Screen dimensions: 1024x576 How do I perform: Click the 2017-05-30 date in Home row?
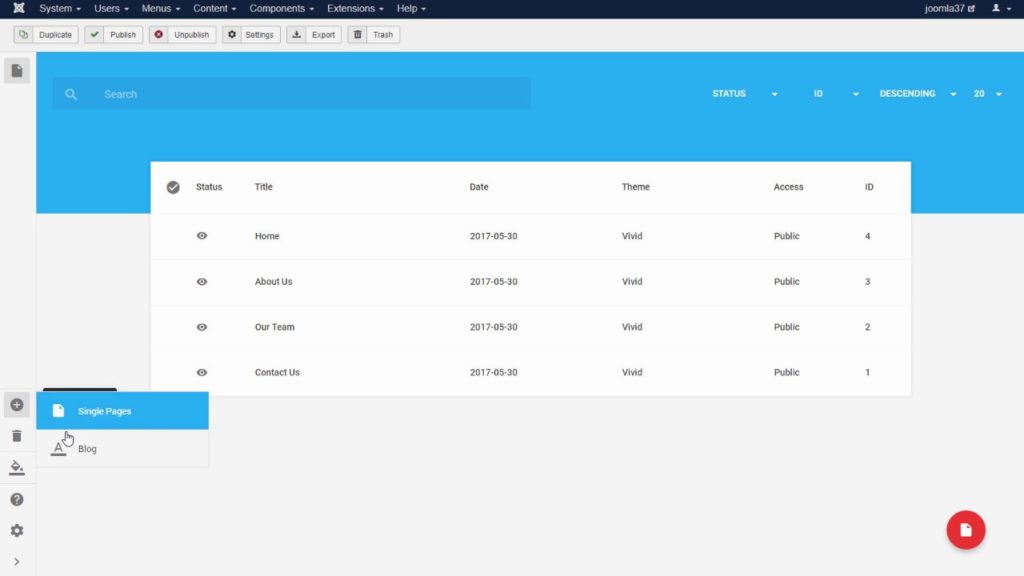pos(494,236)
